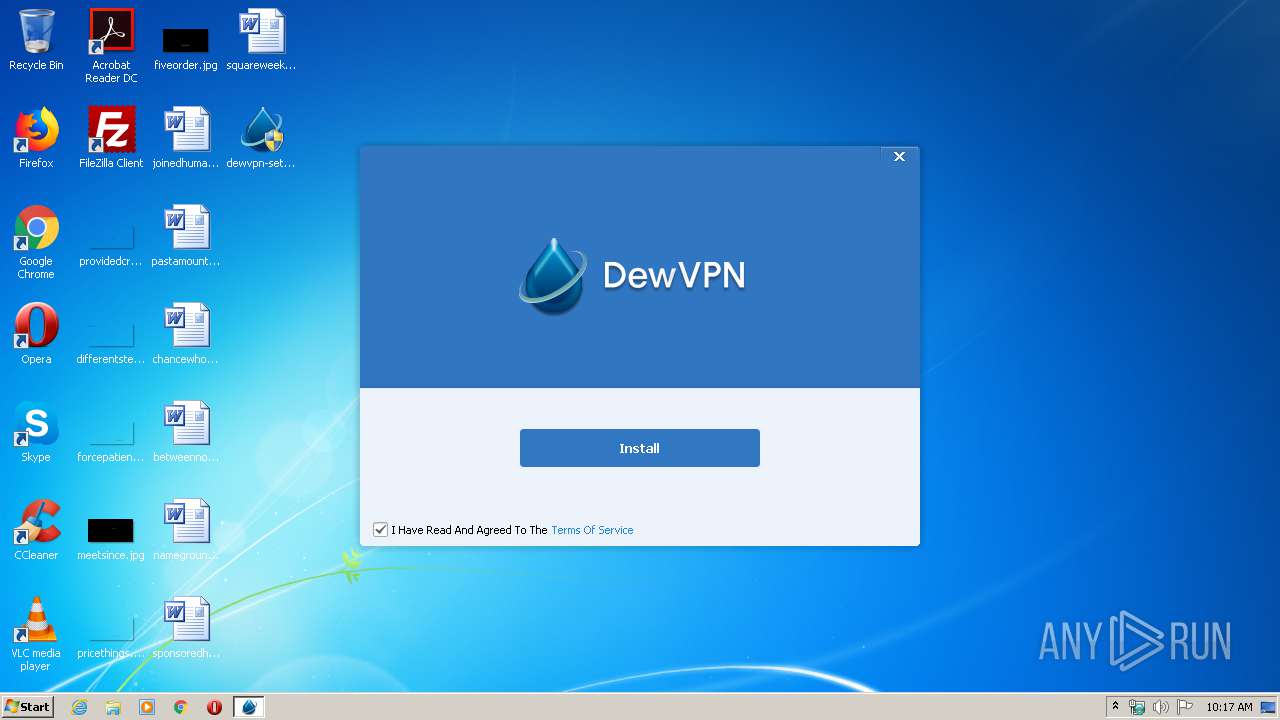Select the squareweek Word document icon
Viewport: 1280px width, 720px height.
tap(261, 40)
